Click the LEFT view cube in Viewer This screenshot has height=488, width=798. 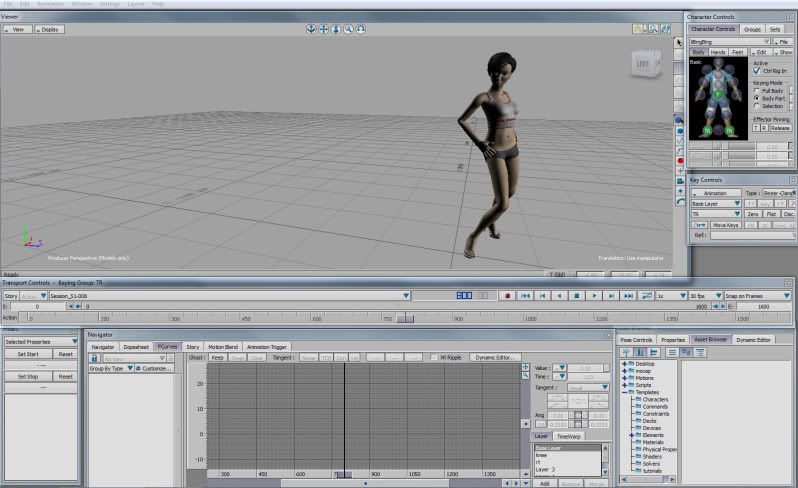pyautogui.click(x=644, y=64)
